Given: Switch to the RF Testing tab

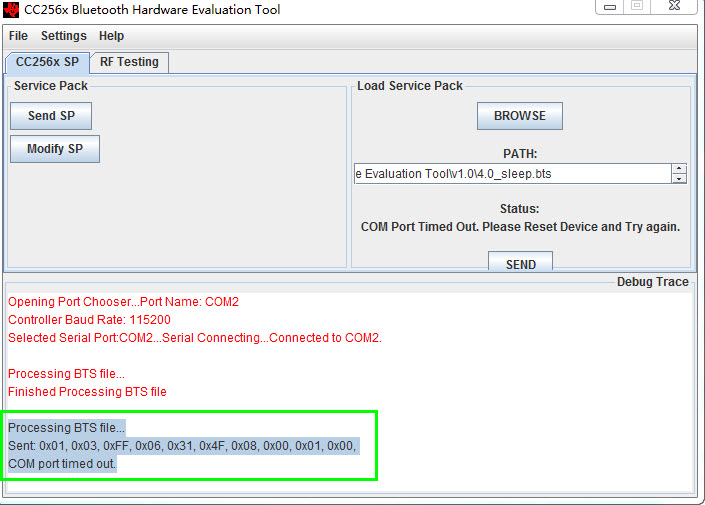Looking at the screenshot, I should (x=129, y=62).
